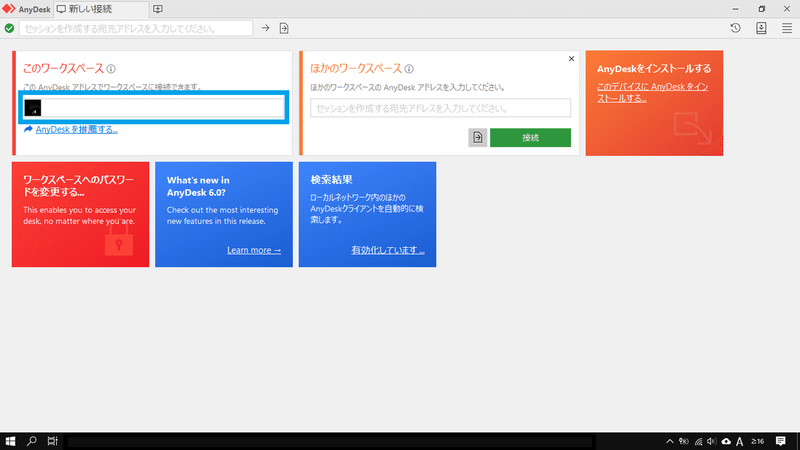
Task: Open the Windows Start menu
Action: [10, 441]
